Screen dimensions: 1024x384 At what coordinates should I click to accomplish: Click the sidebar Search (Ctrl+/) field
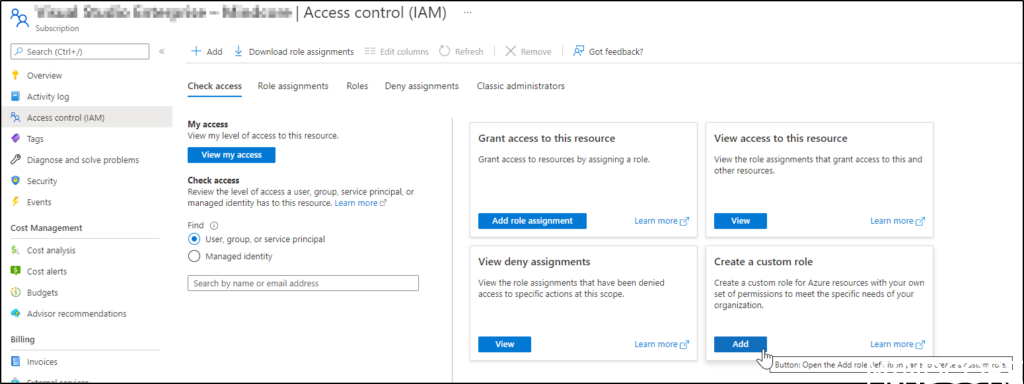(80, 52)
